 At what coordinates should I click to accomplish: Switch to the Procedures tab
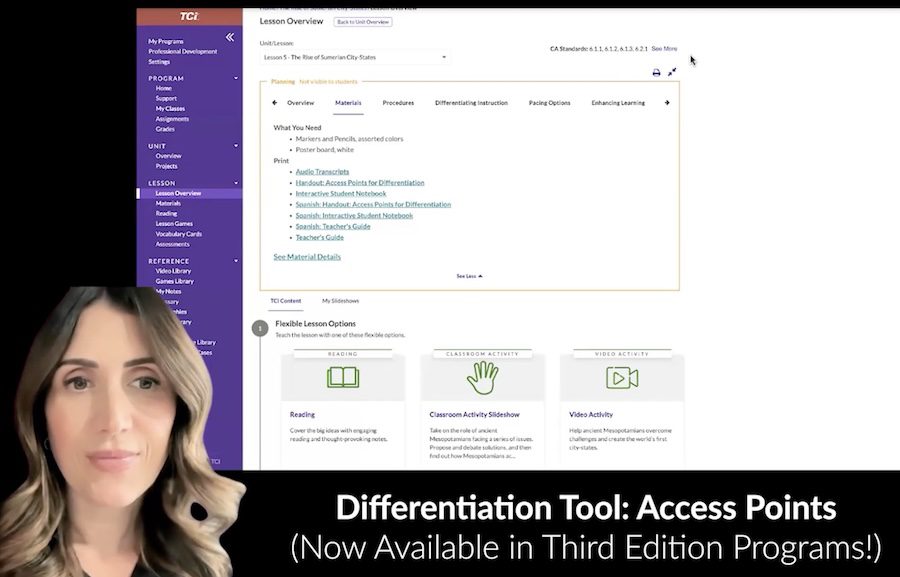click(398, 103)
